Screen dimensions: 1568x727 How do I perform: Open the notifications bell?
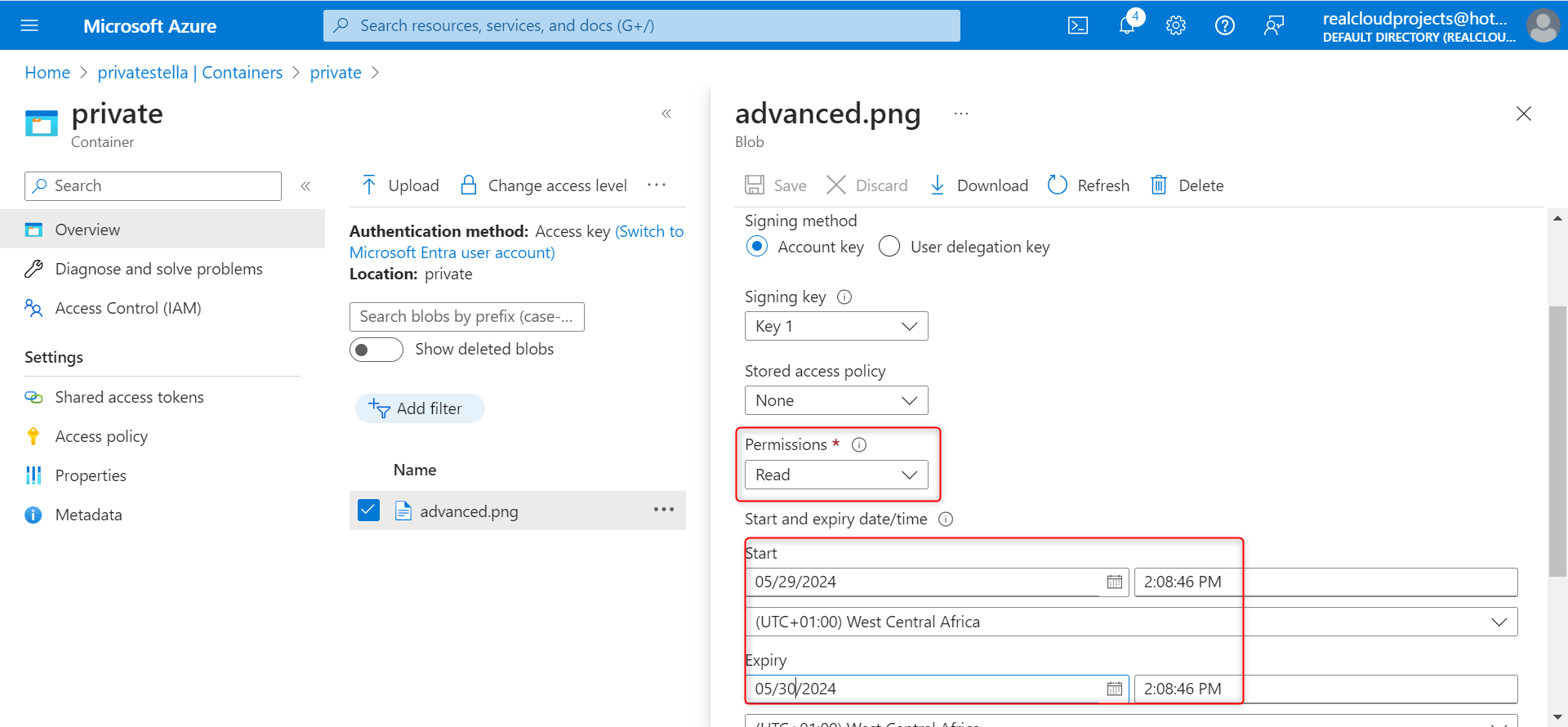click(x=1127, y=25)
